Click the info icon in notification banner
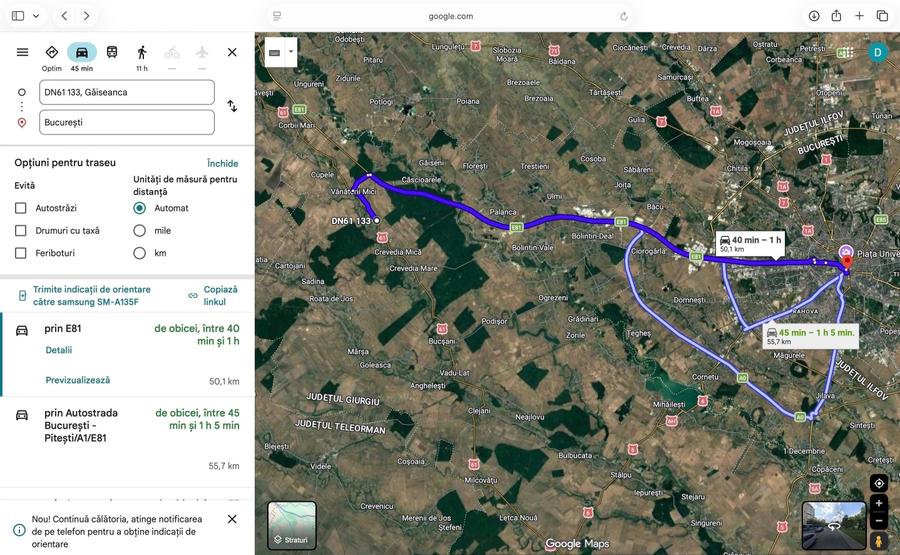The image size is (900, 555). [19, 530]
